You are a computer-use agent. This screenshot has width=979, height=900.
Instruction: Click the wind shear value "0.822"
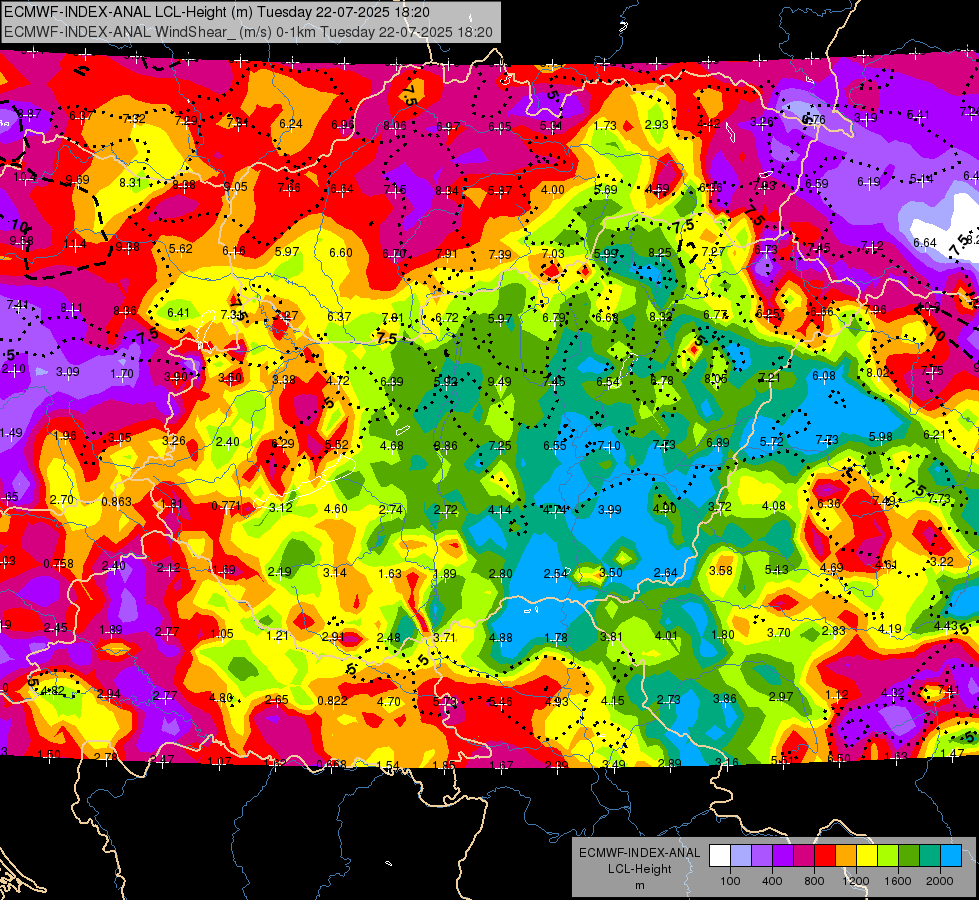332,701
